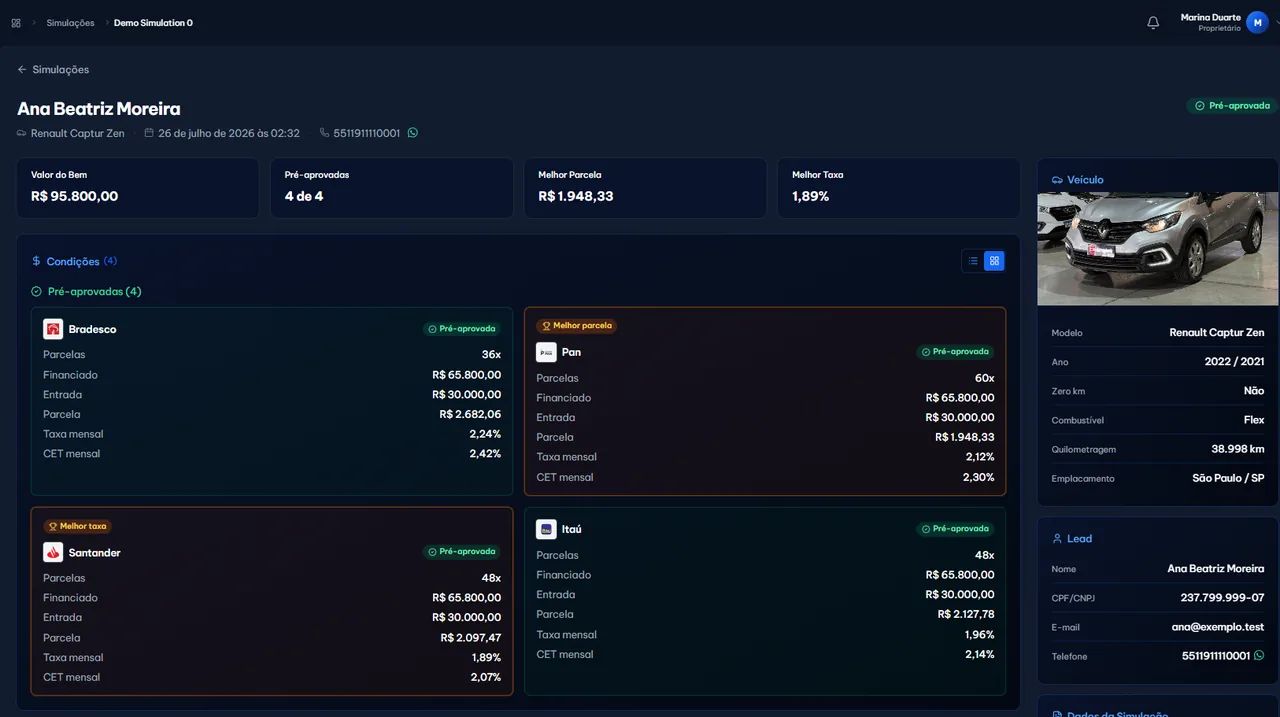Switch to grid view of conditions

(994, 261)
